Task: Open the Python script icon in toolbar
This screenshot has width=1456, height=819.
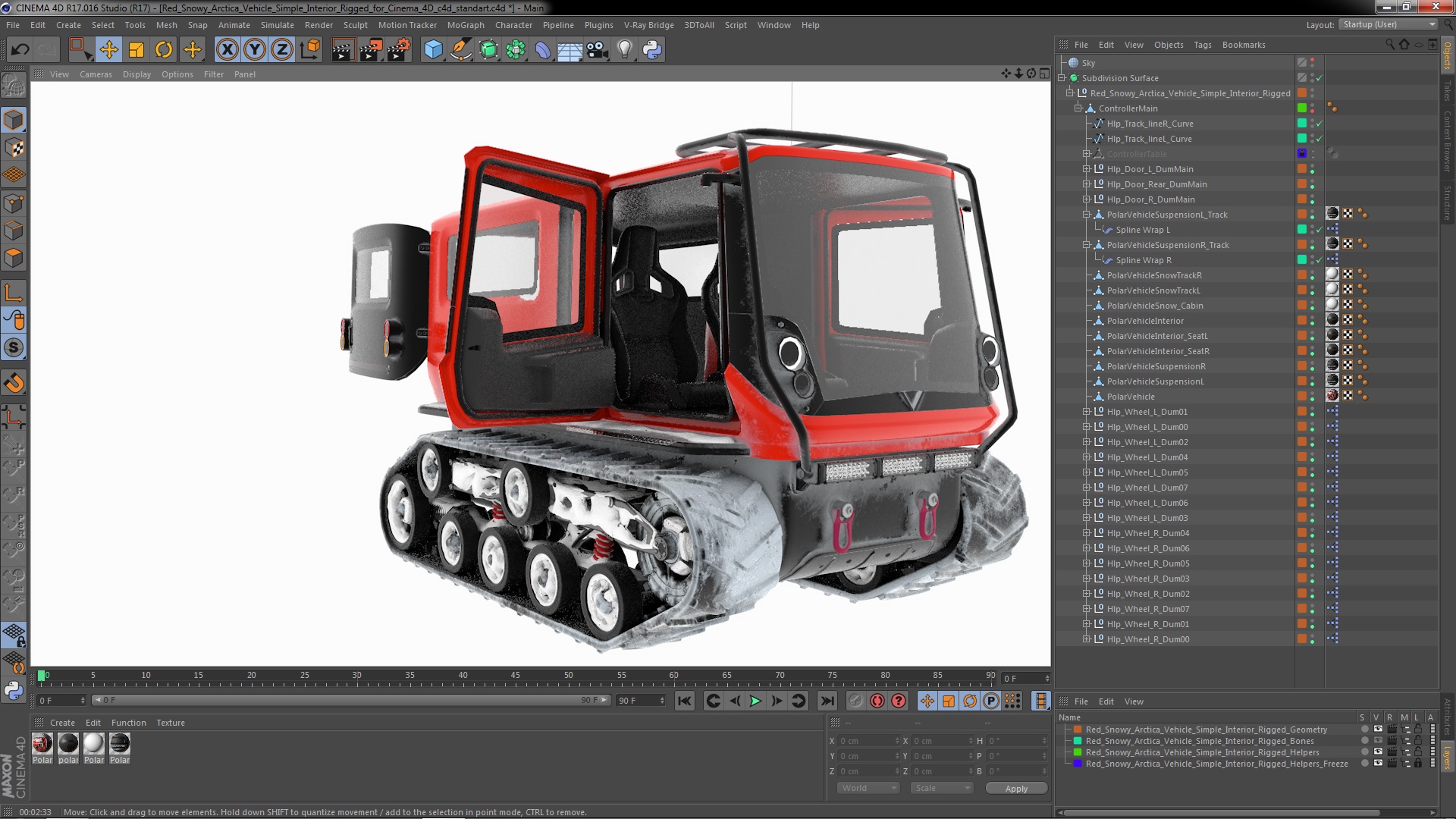Action: pyautogui.click(x=652, y=50)
